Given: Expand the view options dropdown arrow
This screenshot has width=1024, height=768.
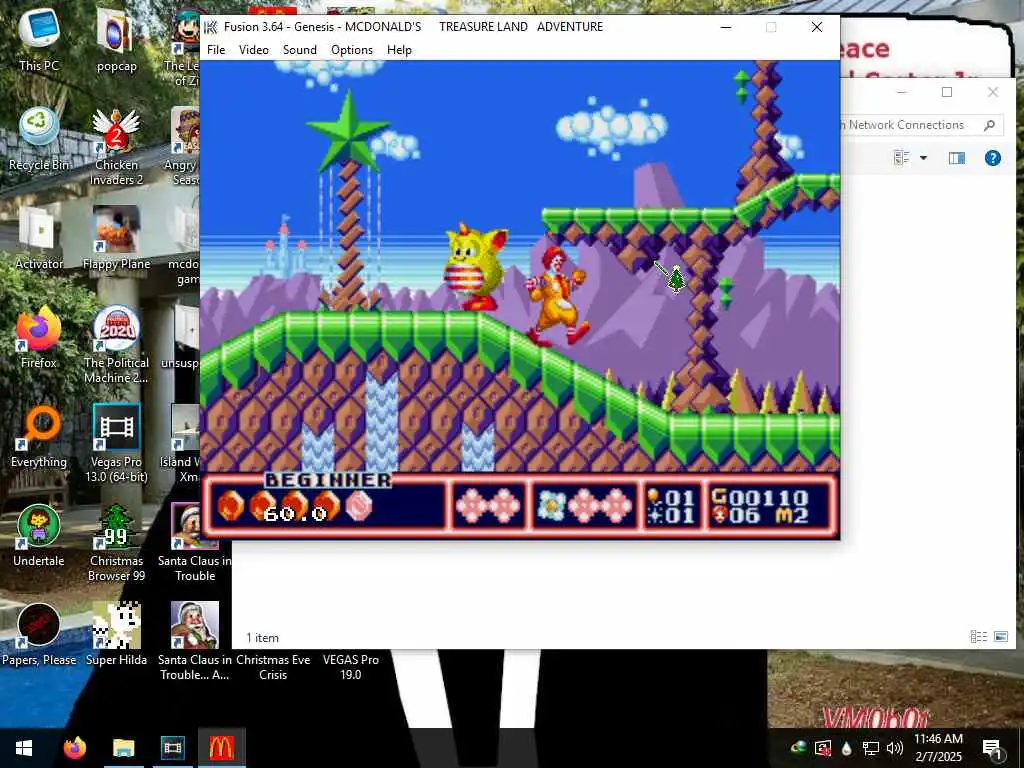Looking at the screenshot, I should coord(923,158).
